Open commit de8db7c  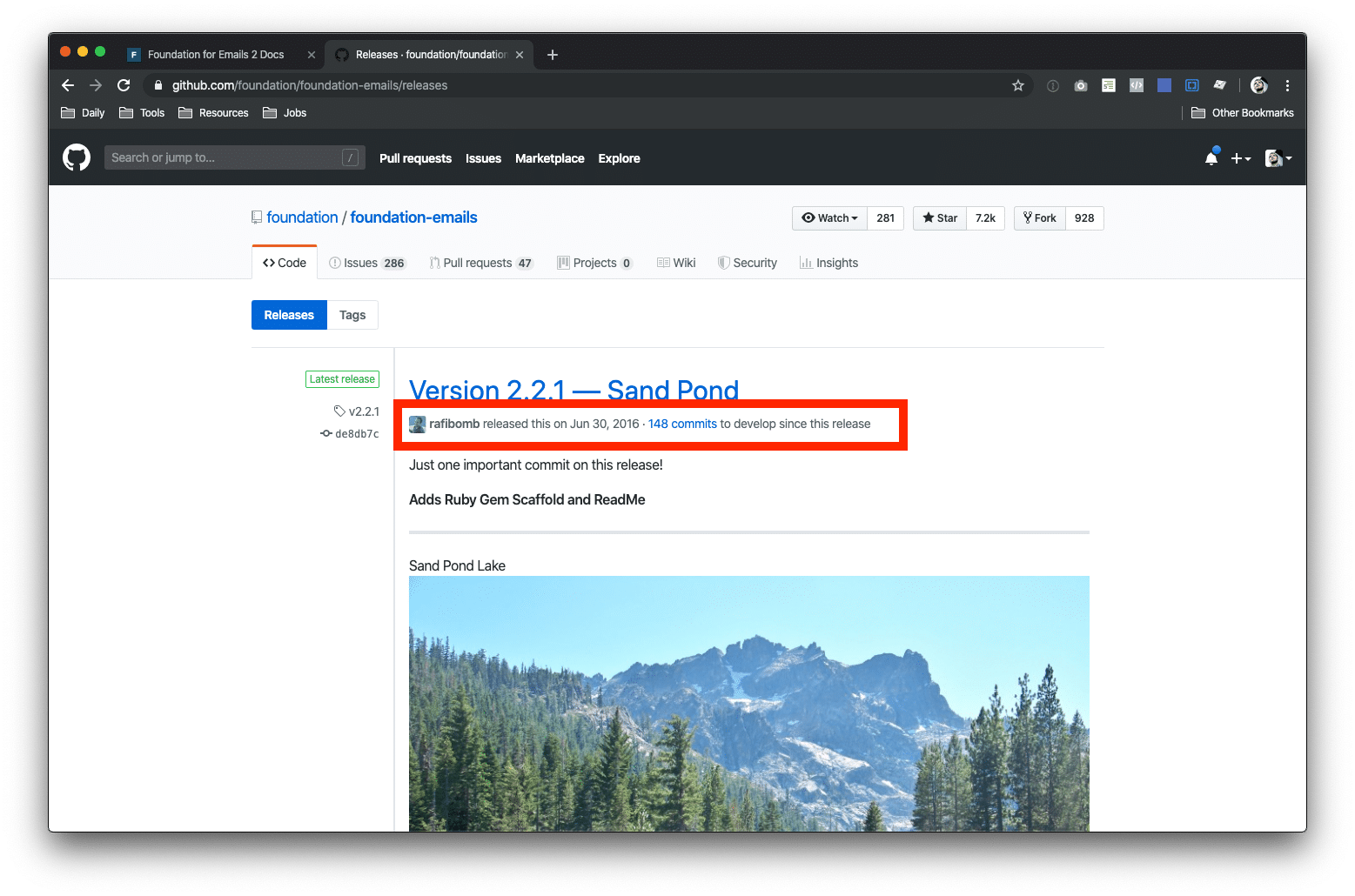coord(350,433)
